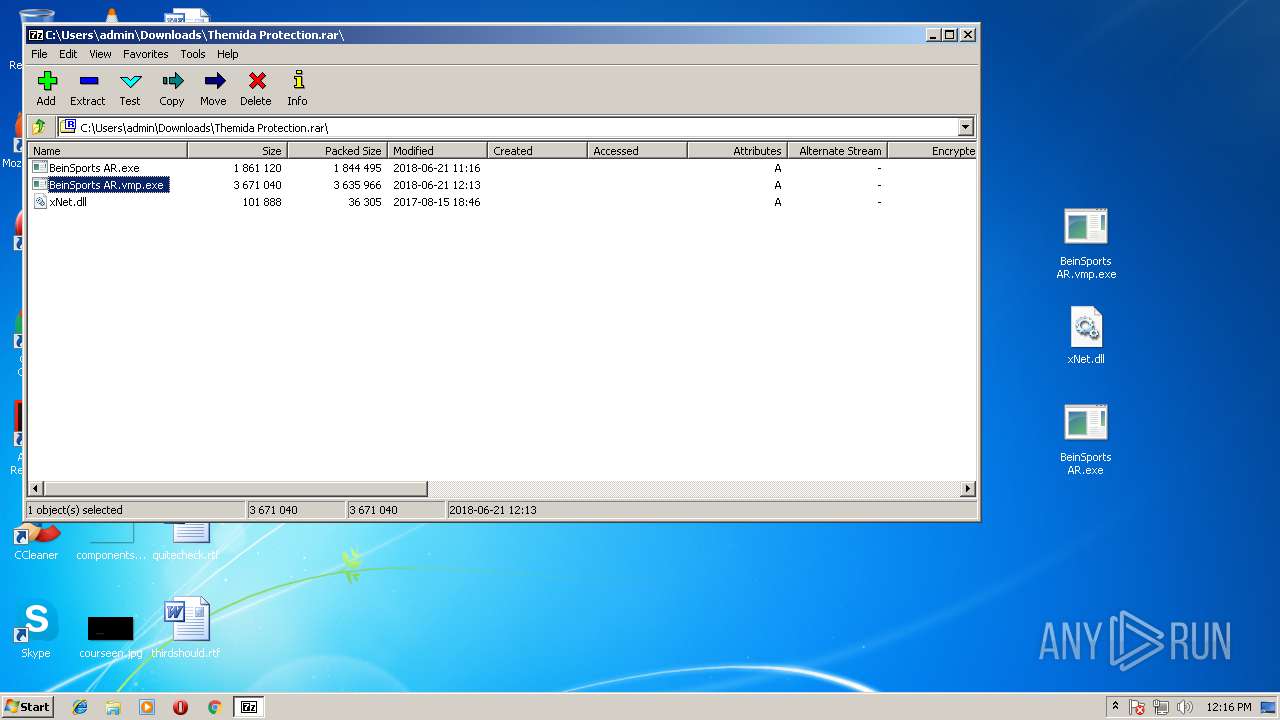
Task: Sort by Packed Size column
Action: (338, 151)
